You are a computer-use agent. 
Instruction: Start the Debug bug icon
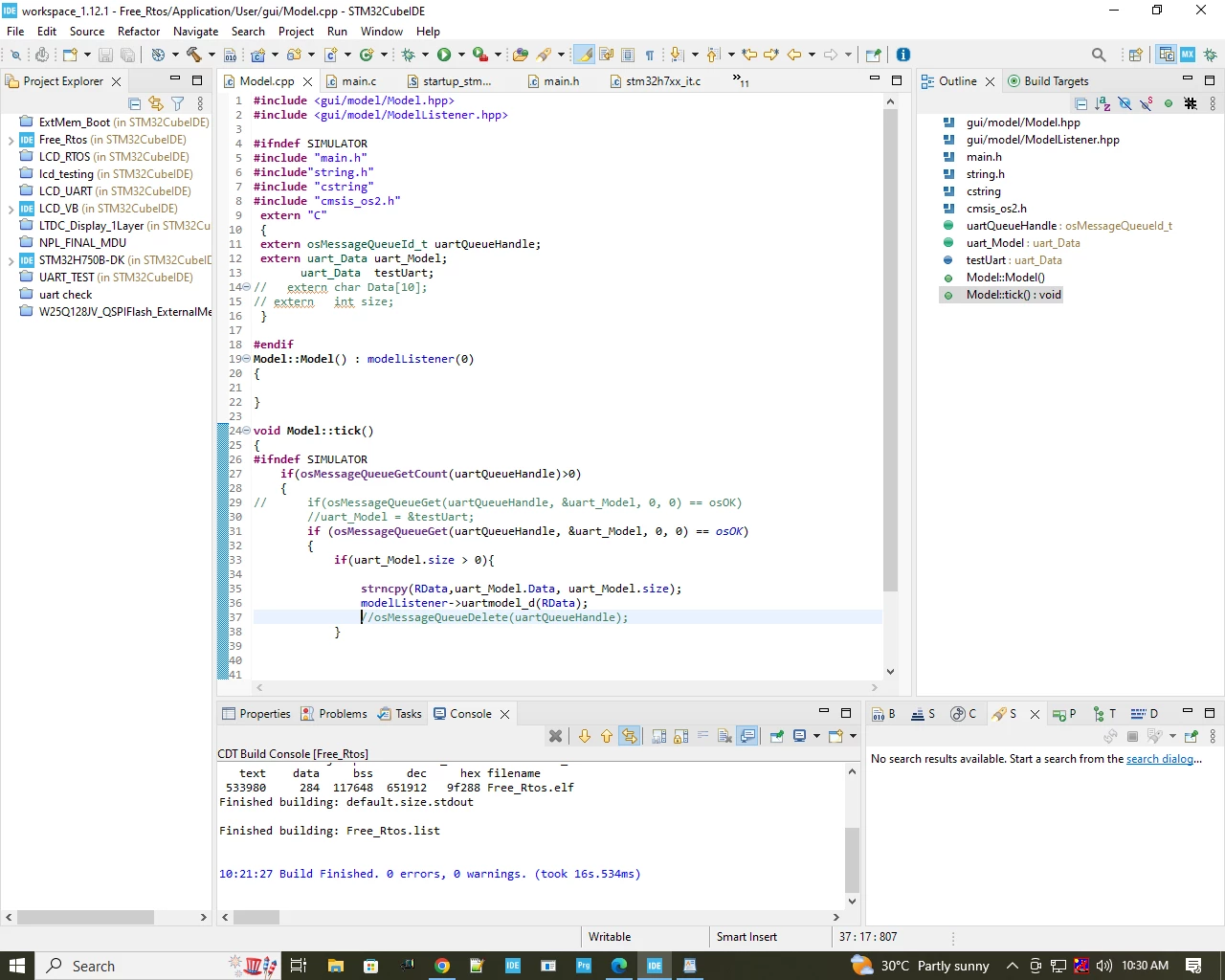pyautogui.click(x=409, y=55)
